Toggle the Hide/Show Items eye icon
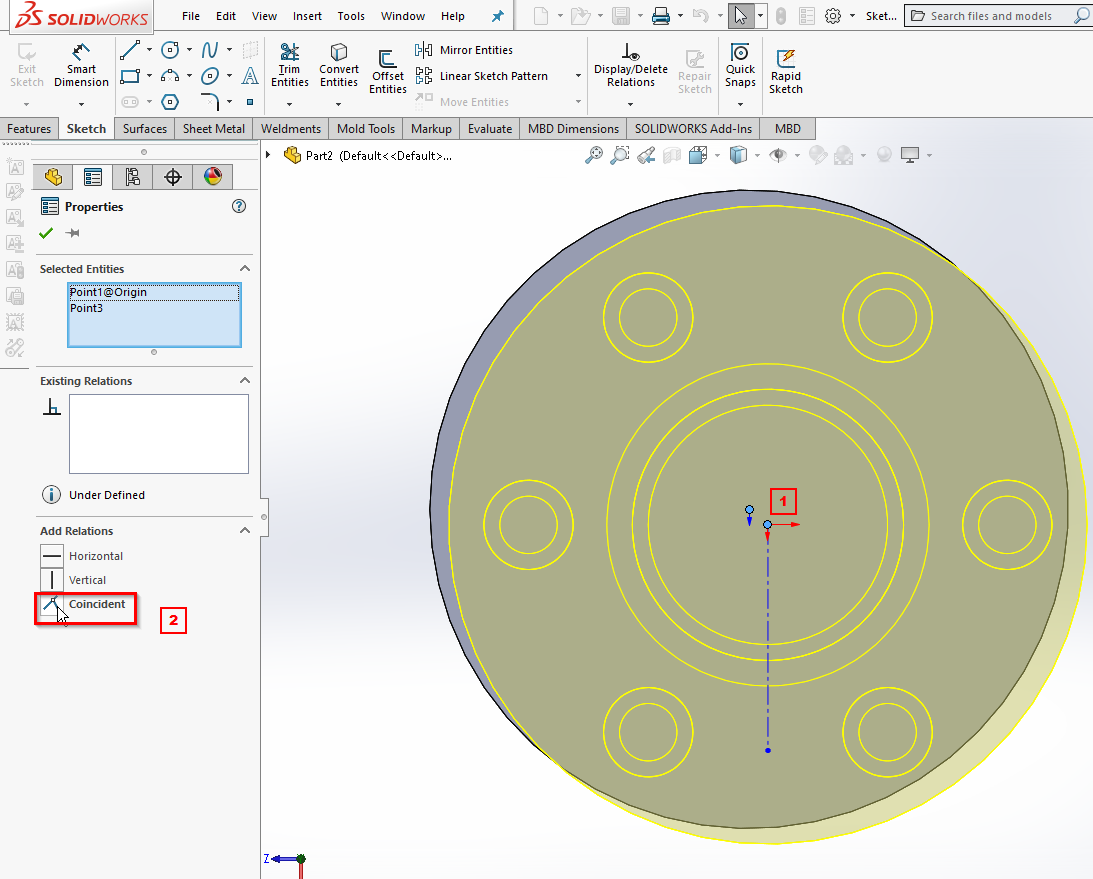 click(x=777, y=155)
